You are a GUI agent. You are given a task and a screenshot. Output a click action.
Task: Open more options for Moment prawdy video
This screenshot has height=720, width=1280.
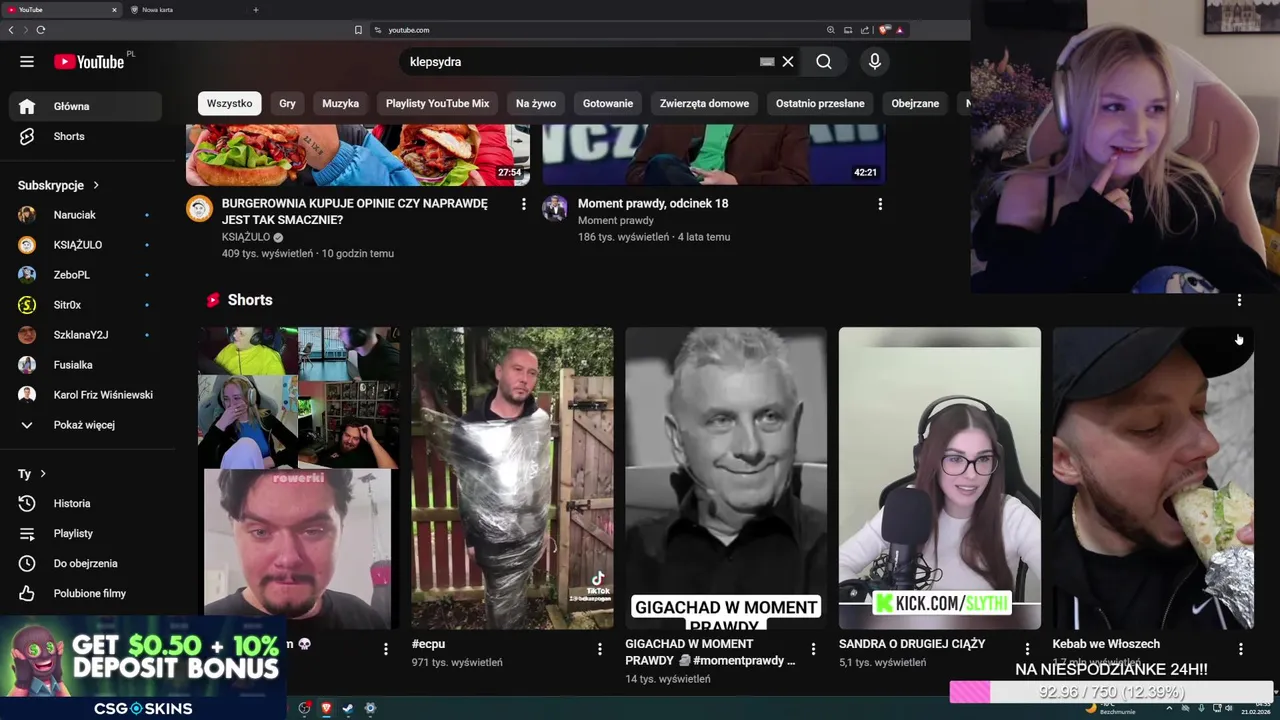click(x=880, y=204)
